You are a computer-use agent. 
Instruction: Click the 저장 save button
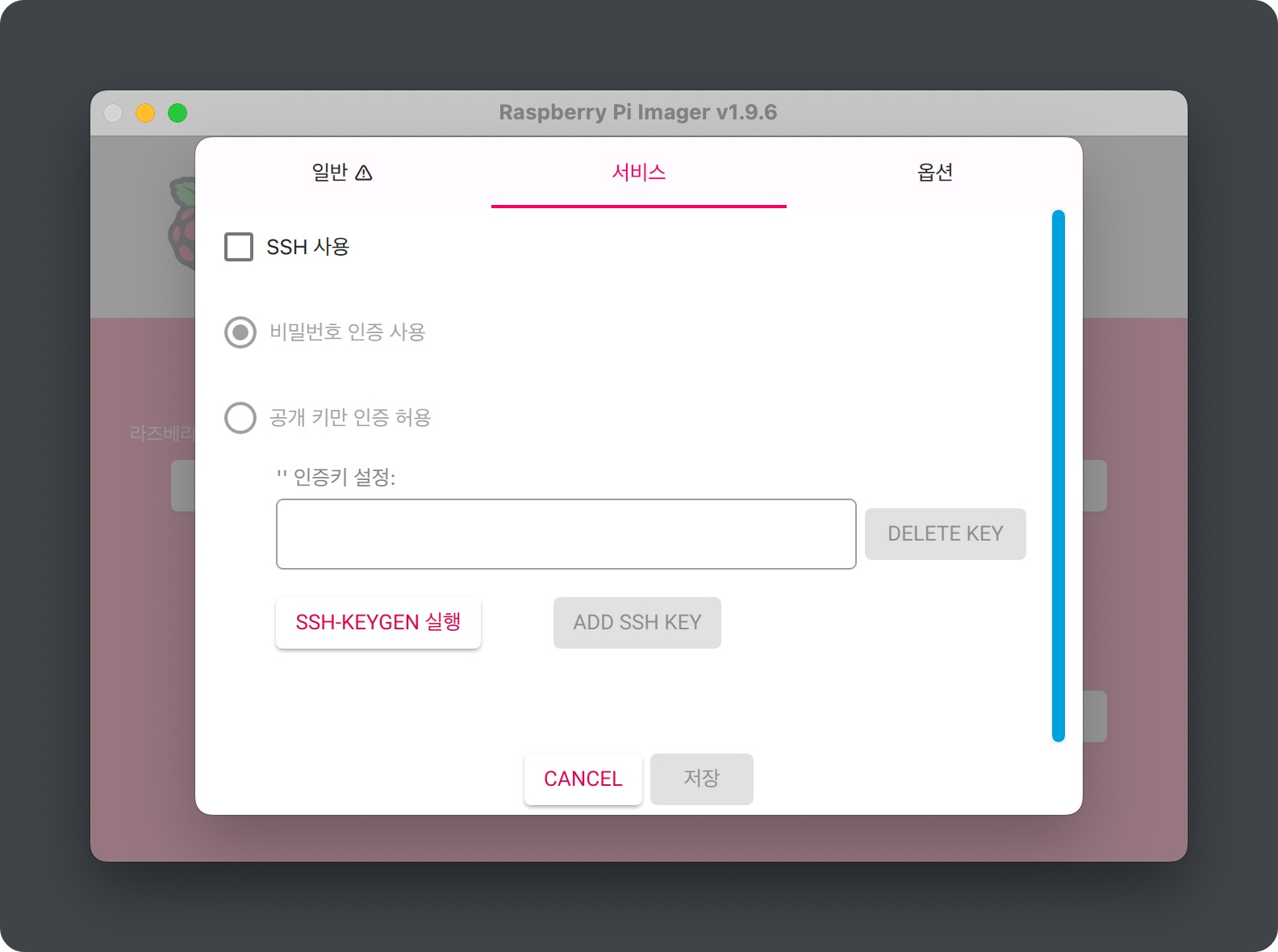tap(702, 779)
